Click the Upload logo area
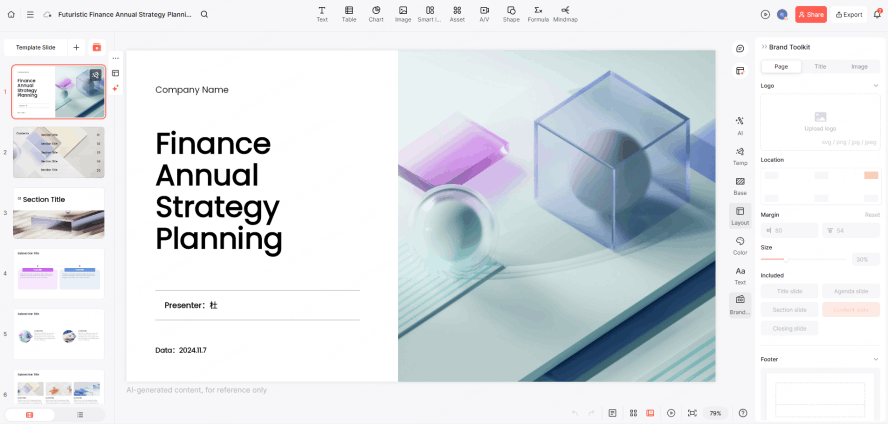888x424 pixels. (820, 122)
